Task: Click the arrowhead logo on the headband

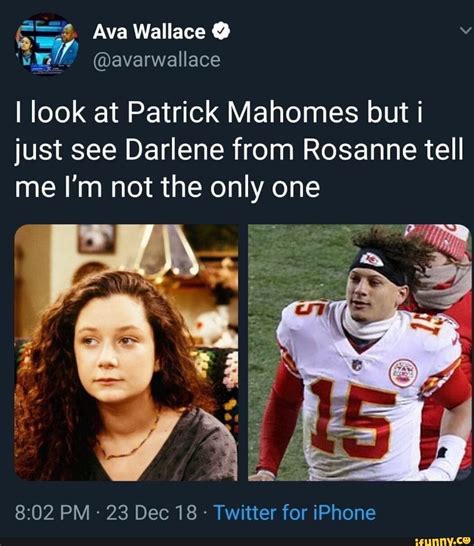Action: coord(371,259)
